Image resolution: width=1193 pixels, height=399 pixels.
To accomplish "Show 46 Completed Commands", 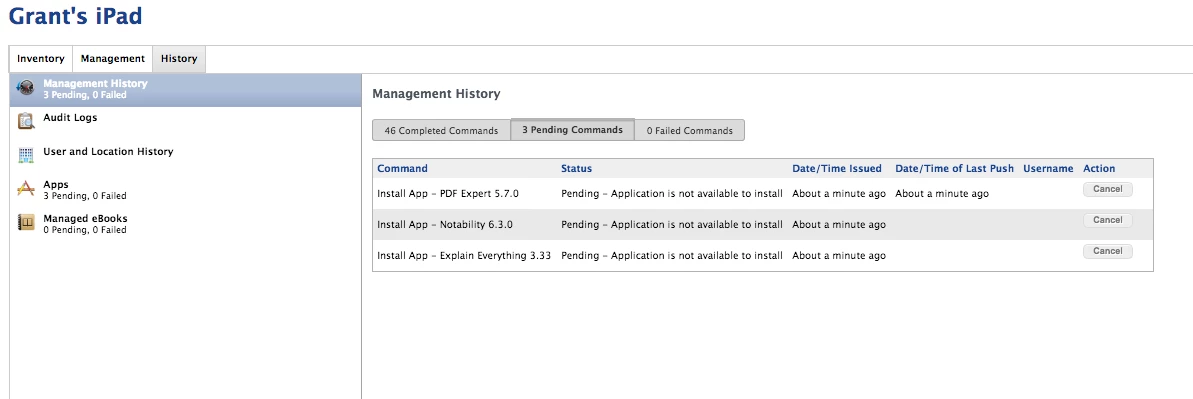I will click(441, 130).
